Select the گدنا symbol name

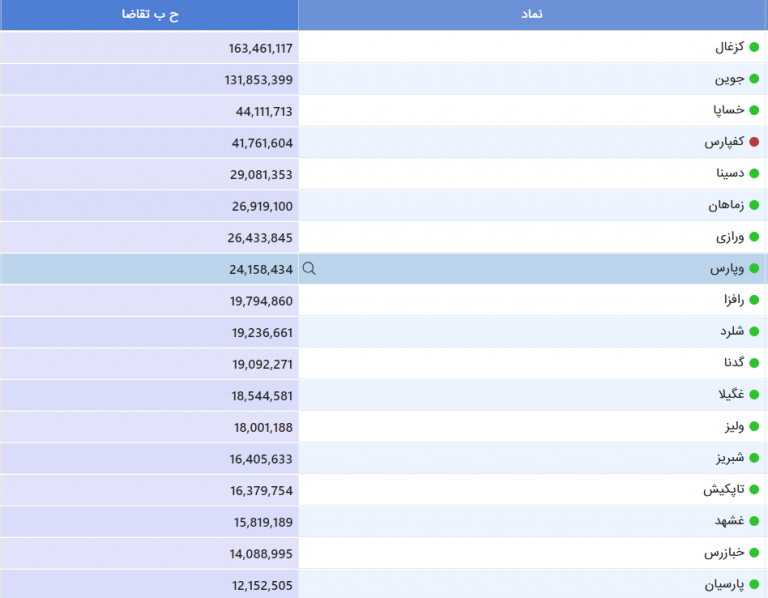(x=734, y=362)
